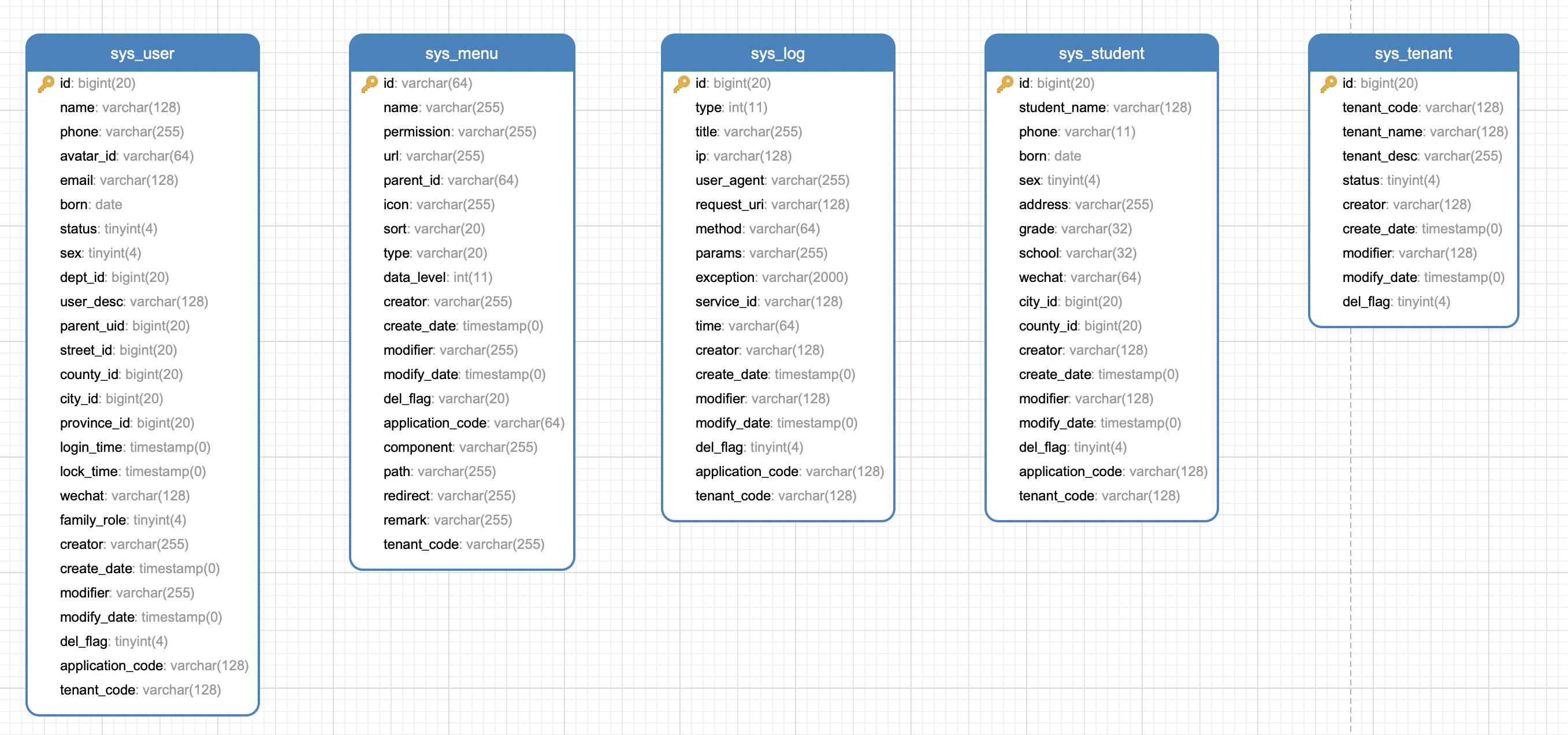Select redirect: varchar(255) row

point(449,496)
